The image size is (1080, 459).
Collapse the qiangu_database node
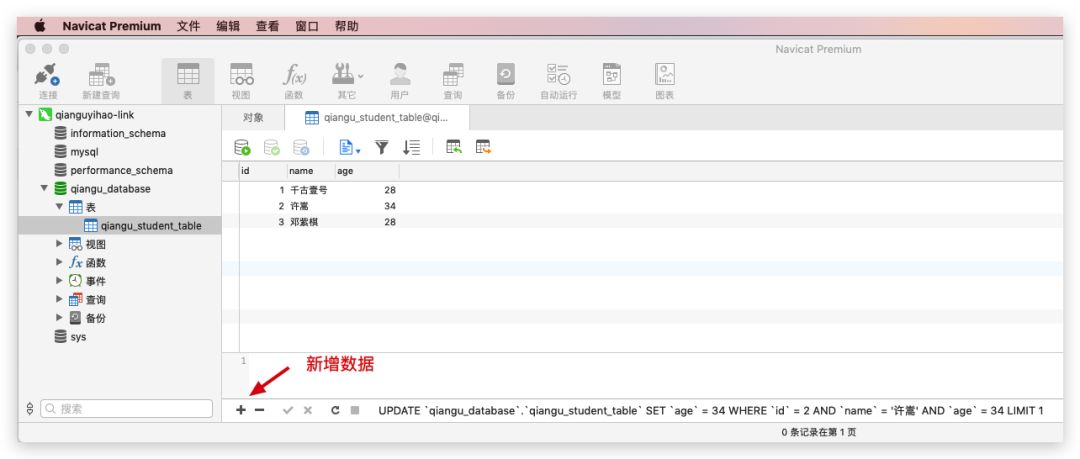coord(44,188)
